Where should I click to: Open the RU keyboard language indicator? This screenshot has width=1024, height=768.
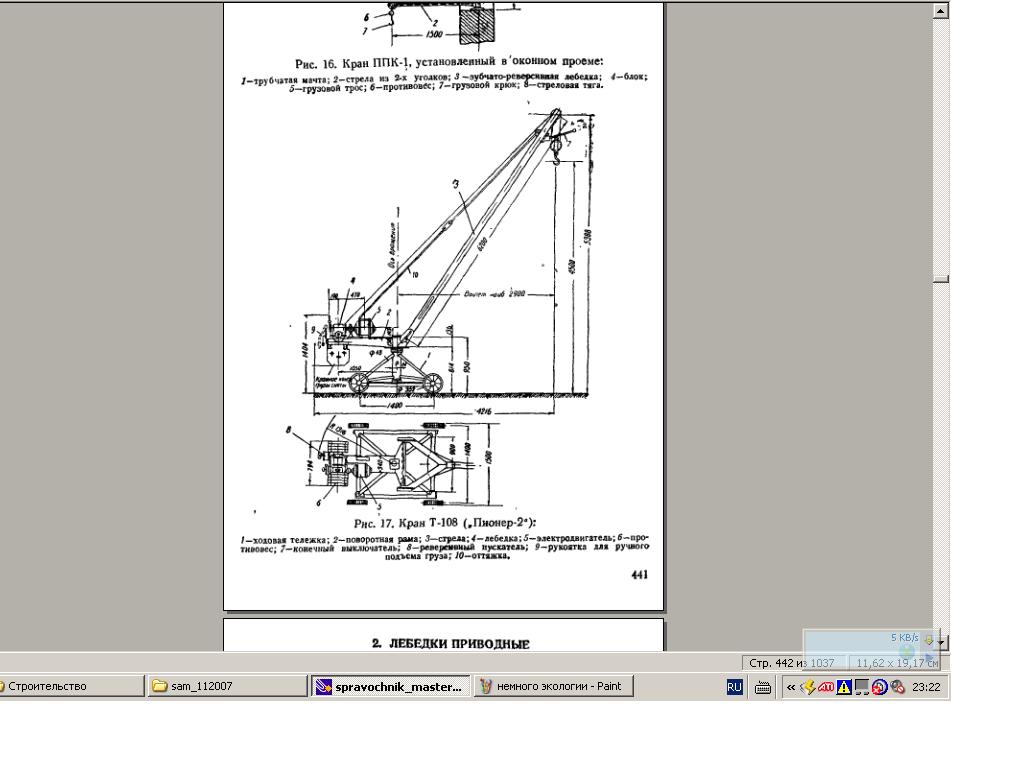coord(734,687)
